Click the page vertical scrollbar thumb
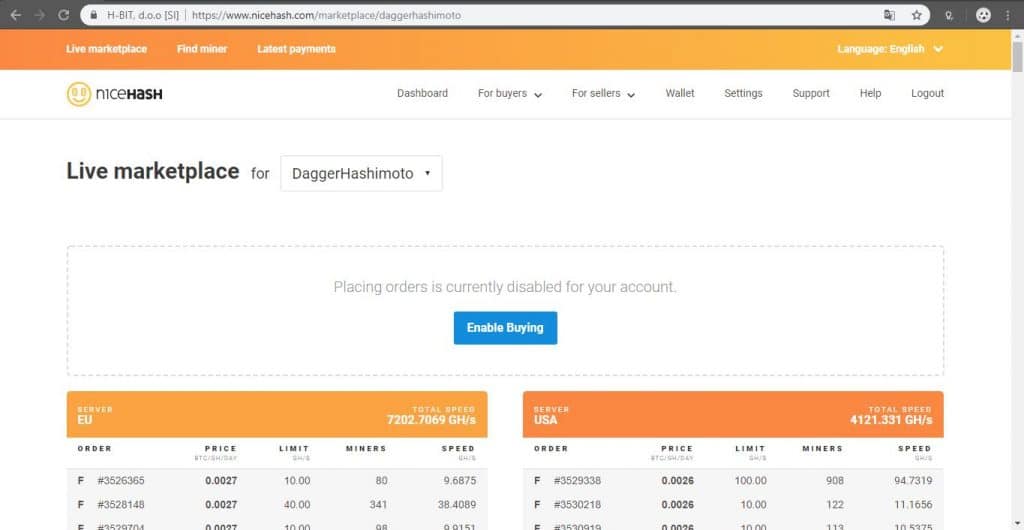 (1017, 55)
